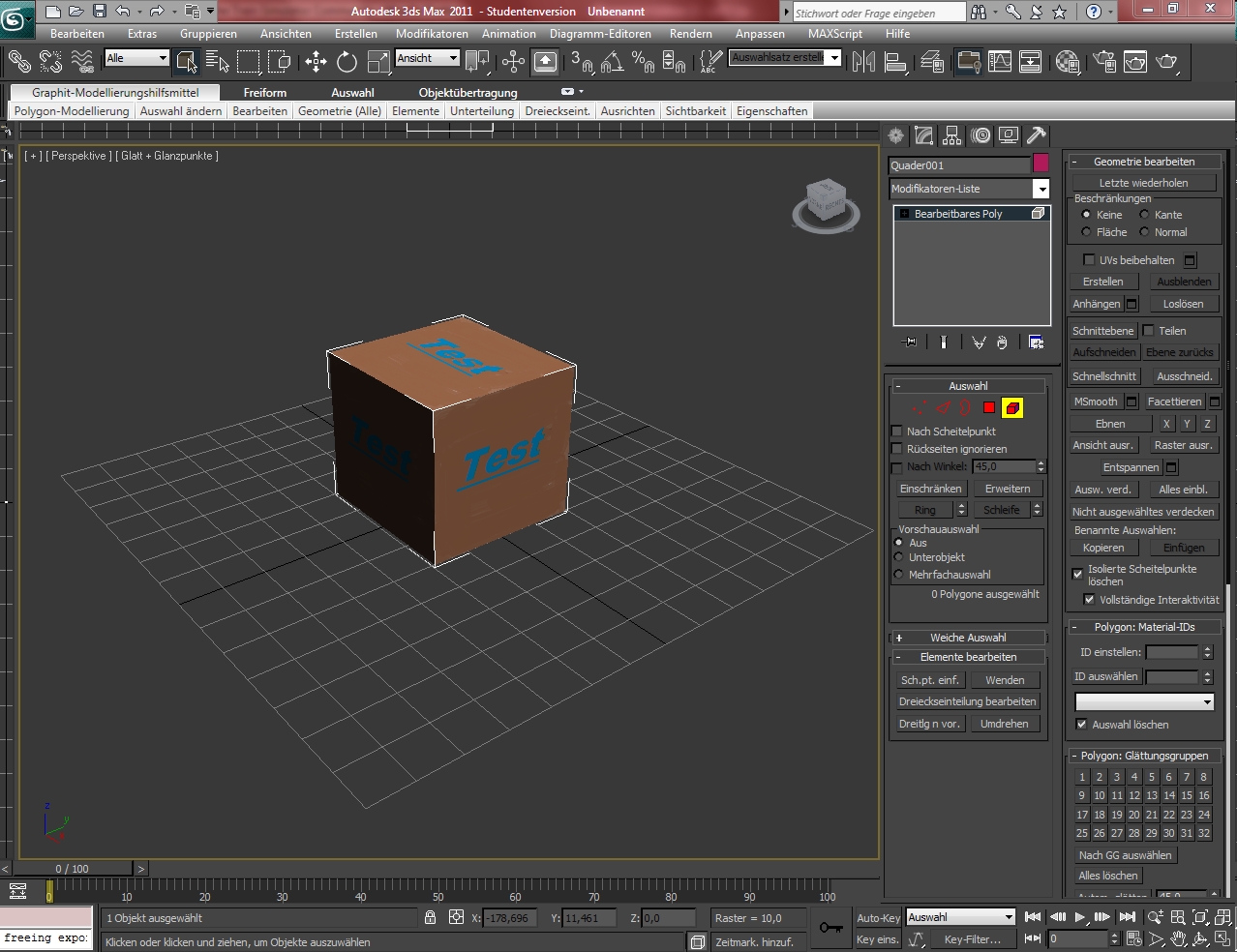Toggle the selection lock padlock icon
Image resolution: width=1237 pixels, height=952 pixels.
(x=430, y=917)
